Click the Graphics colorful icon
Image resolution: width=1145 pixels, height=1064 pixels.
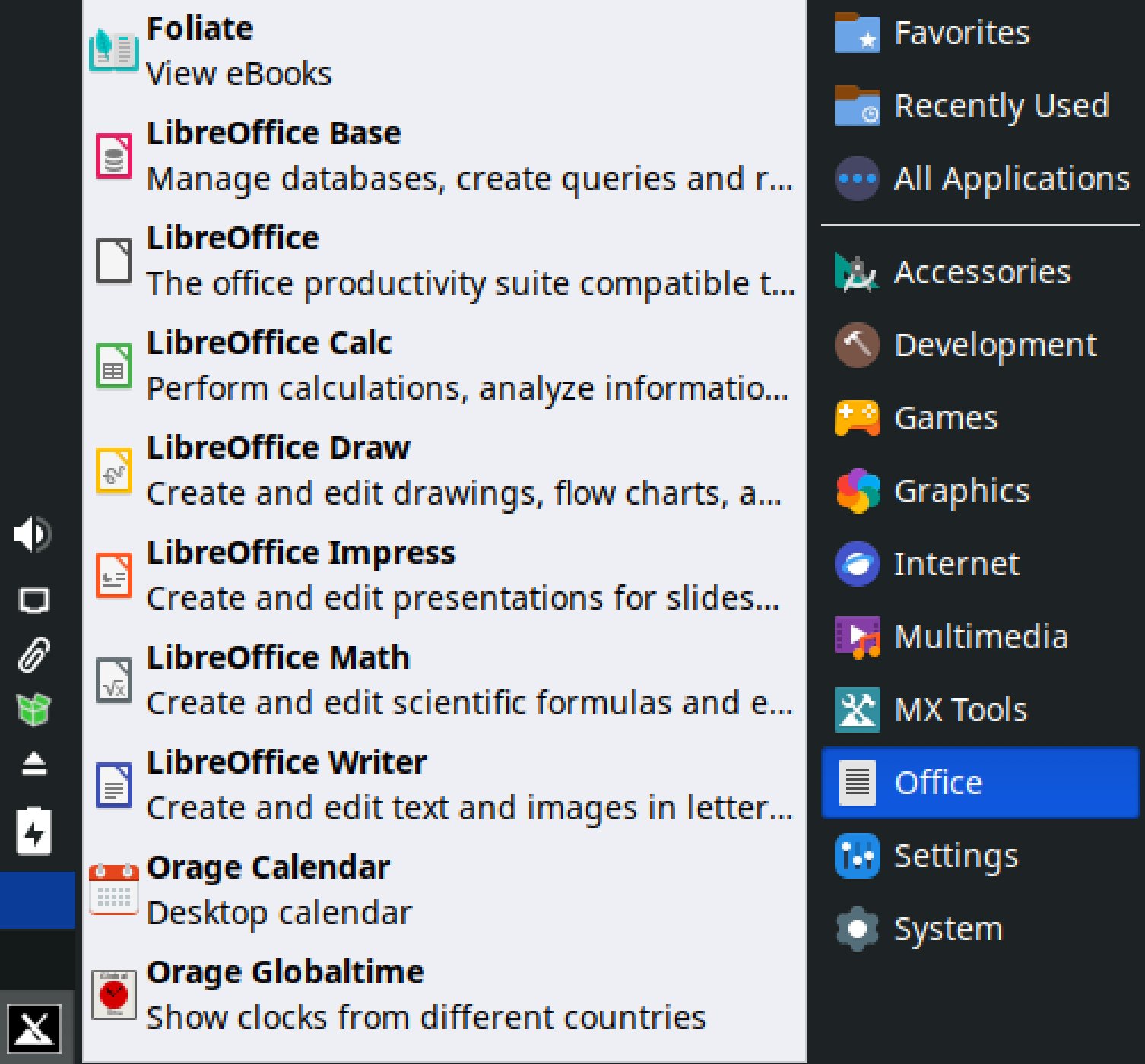tap(858, 491)
